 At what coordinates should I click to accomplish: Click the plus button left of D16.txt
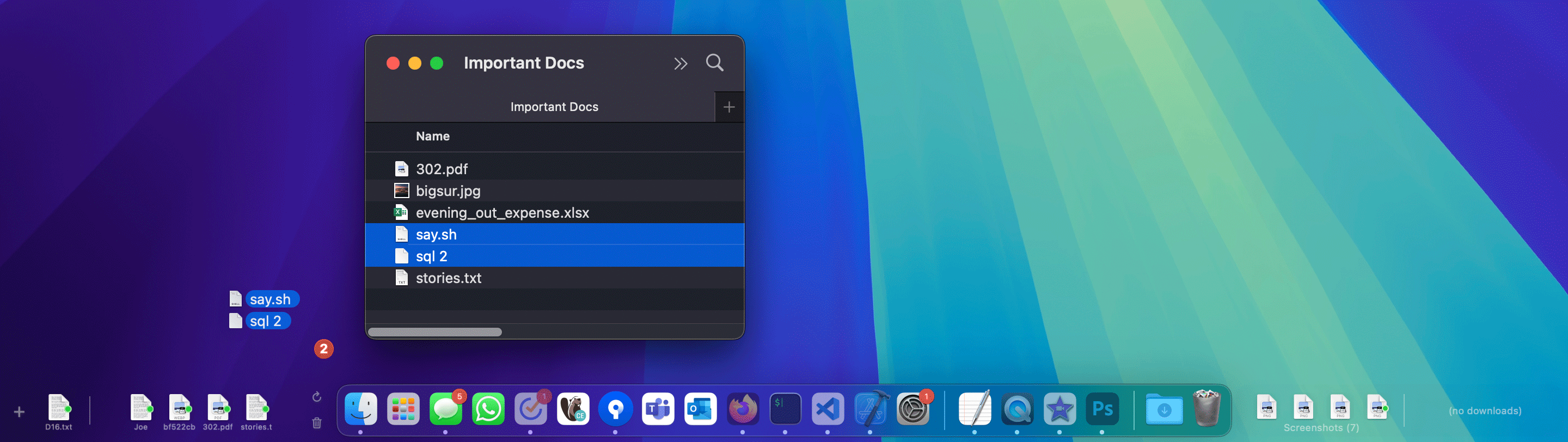(20, 412)
